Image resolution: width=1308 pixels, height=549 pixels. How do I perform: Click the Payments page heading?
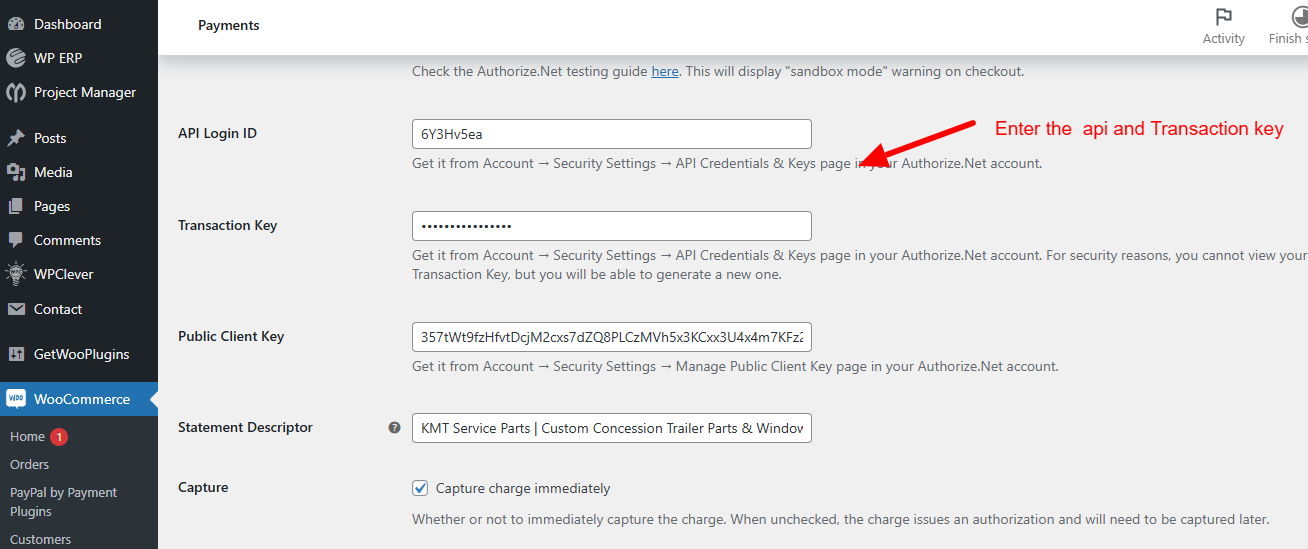click(x=229, y=26)
